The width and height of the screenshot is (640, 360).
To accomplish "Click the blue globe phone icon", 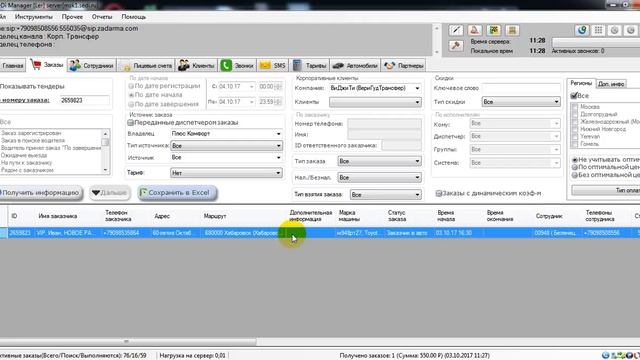I will click(x=582, y=30).
